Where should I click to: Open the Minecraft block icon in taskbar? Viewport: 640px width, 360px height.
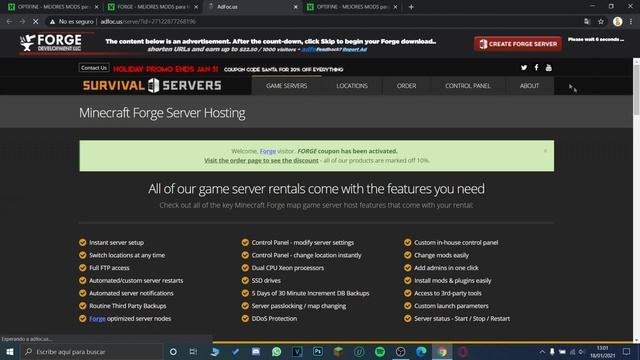(338, 351)
